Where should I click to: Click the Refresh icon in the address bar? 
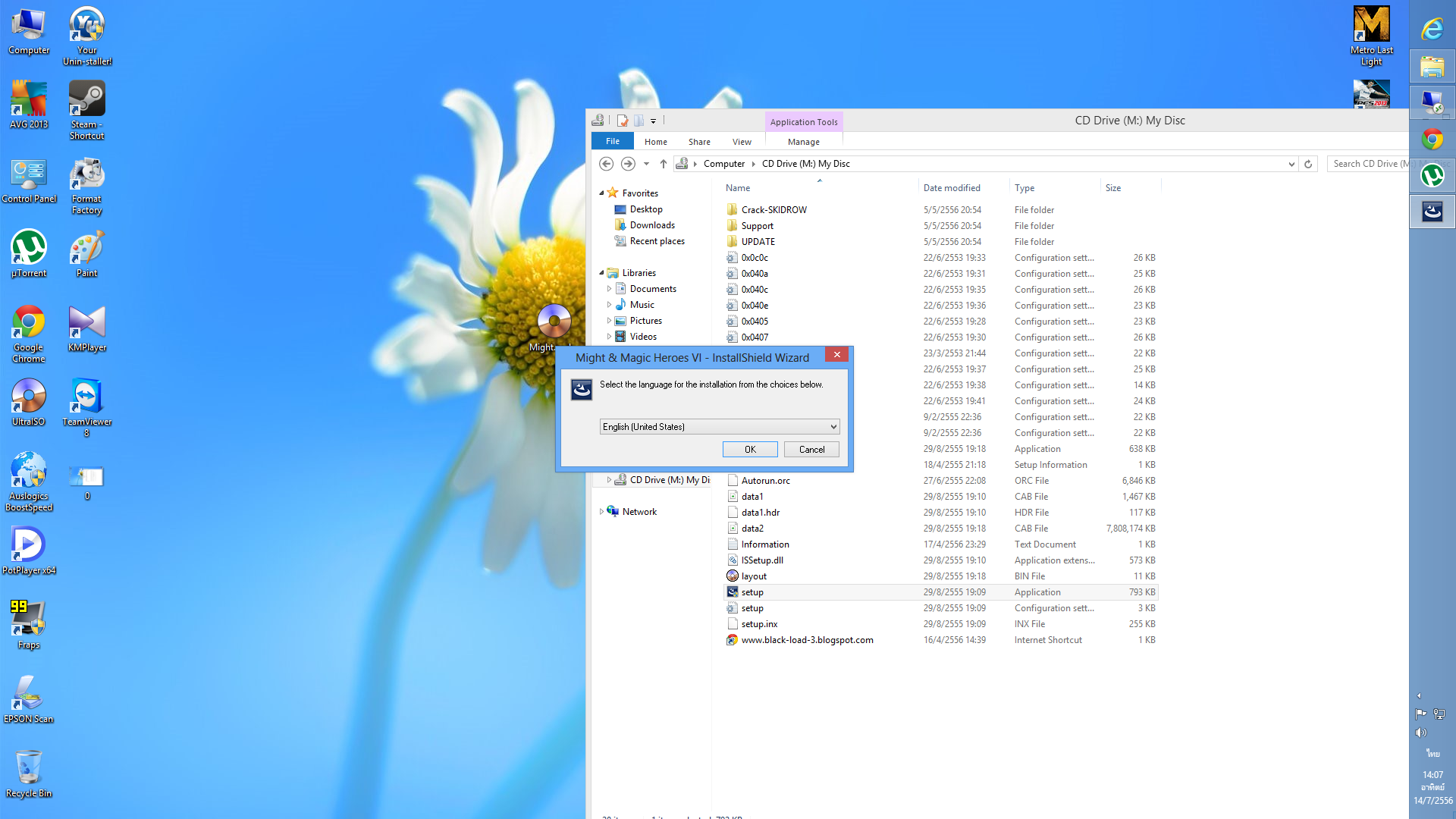[x=1308, y=164]
